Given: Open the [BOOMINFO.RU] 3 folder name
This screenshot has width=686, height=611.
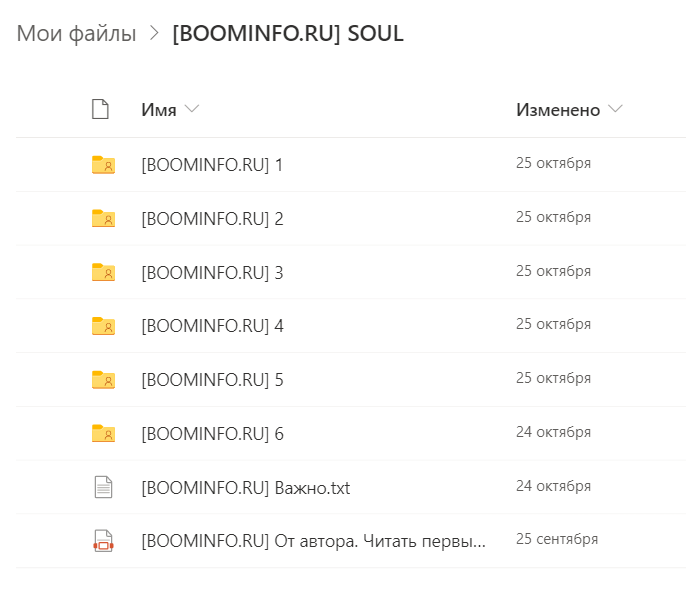Looking at the screenshot, I should click(212, 273).
